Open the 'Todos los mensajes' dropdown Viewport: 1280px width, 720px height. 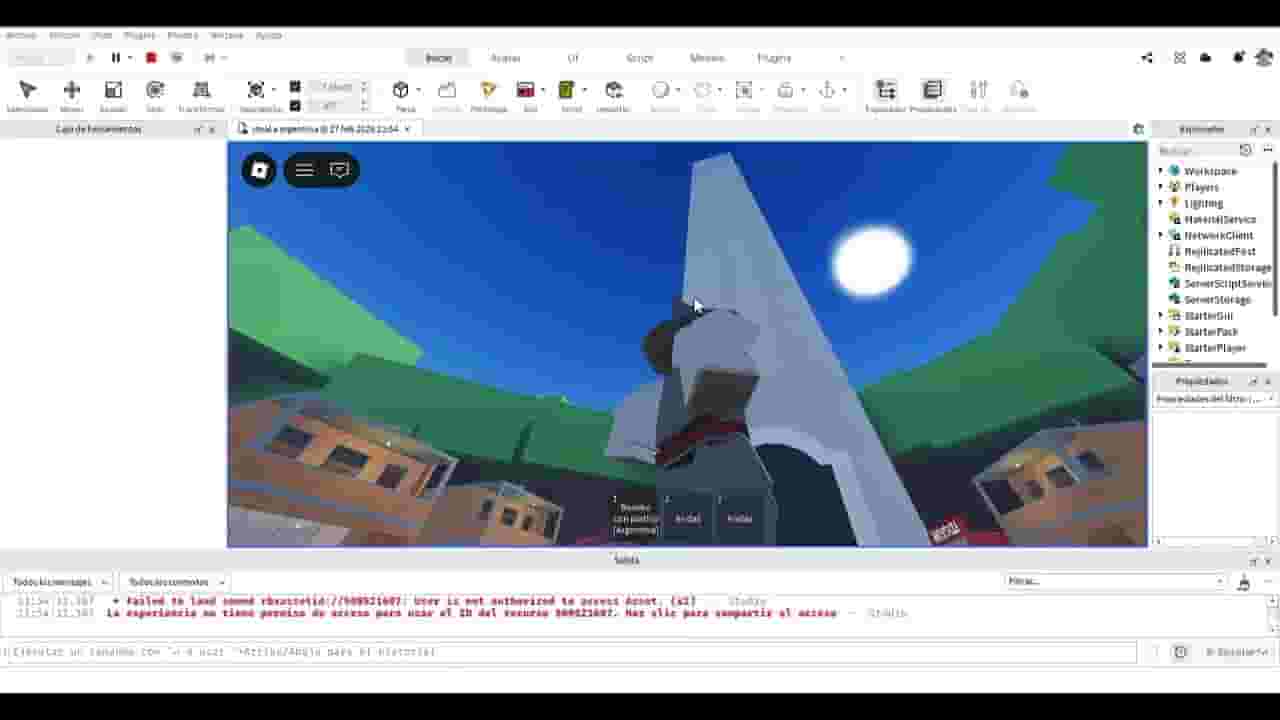[59, 582]
